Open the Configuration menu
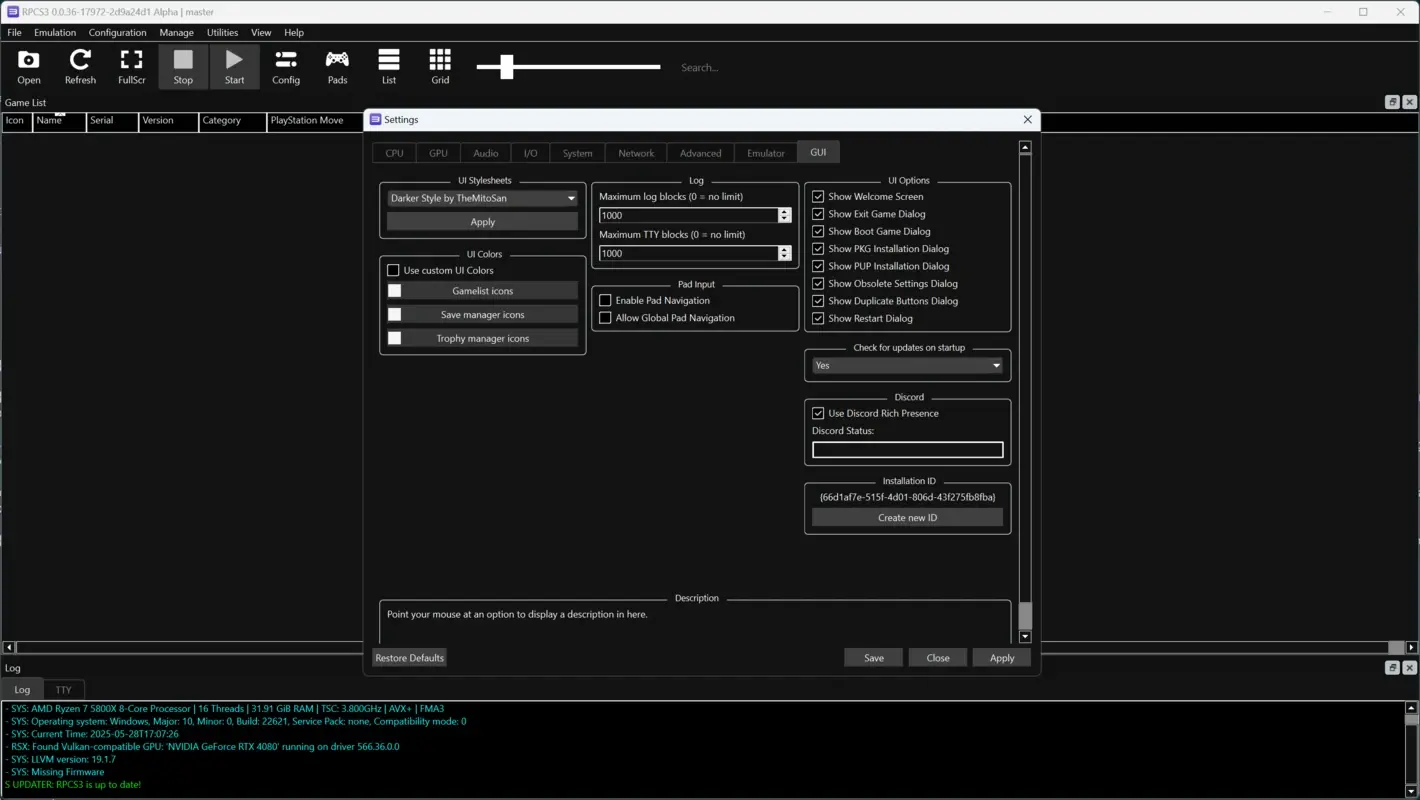 click(117, 32)
